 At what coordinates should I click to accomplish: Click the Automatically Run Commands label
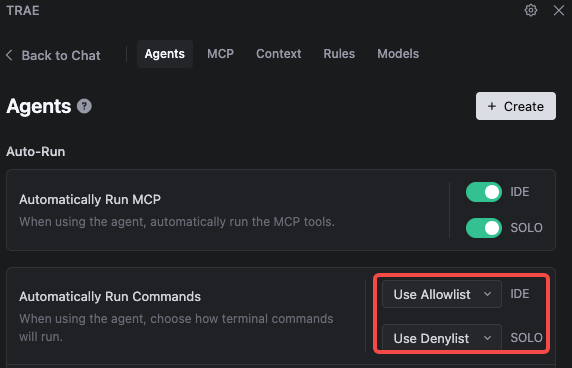[110, 297]
